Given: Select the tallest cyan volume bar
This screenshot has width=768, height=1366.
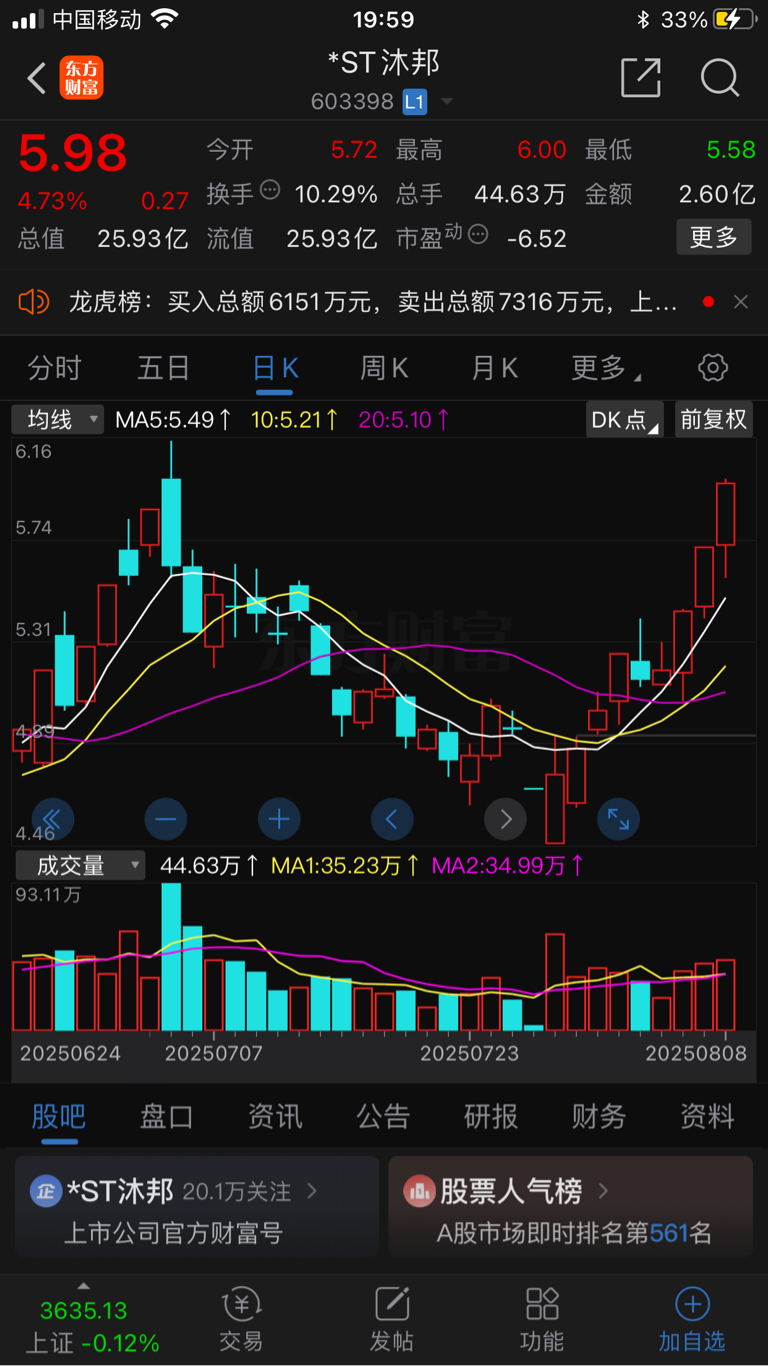Looking at the screenshot, I should tap(172, 956).
